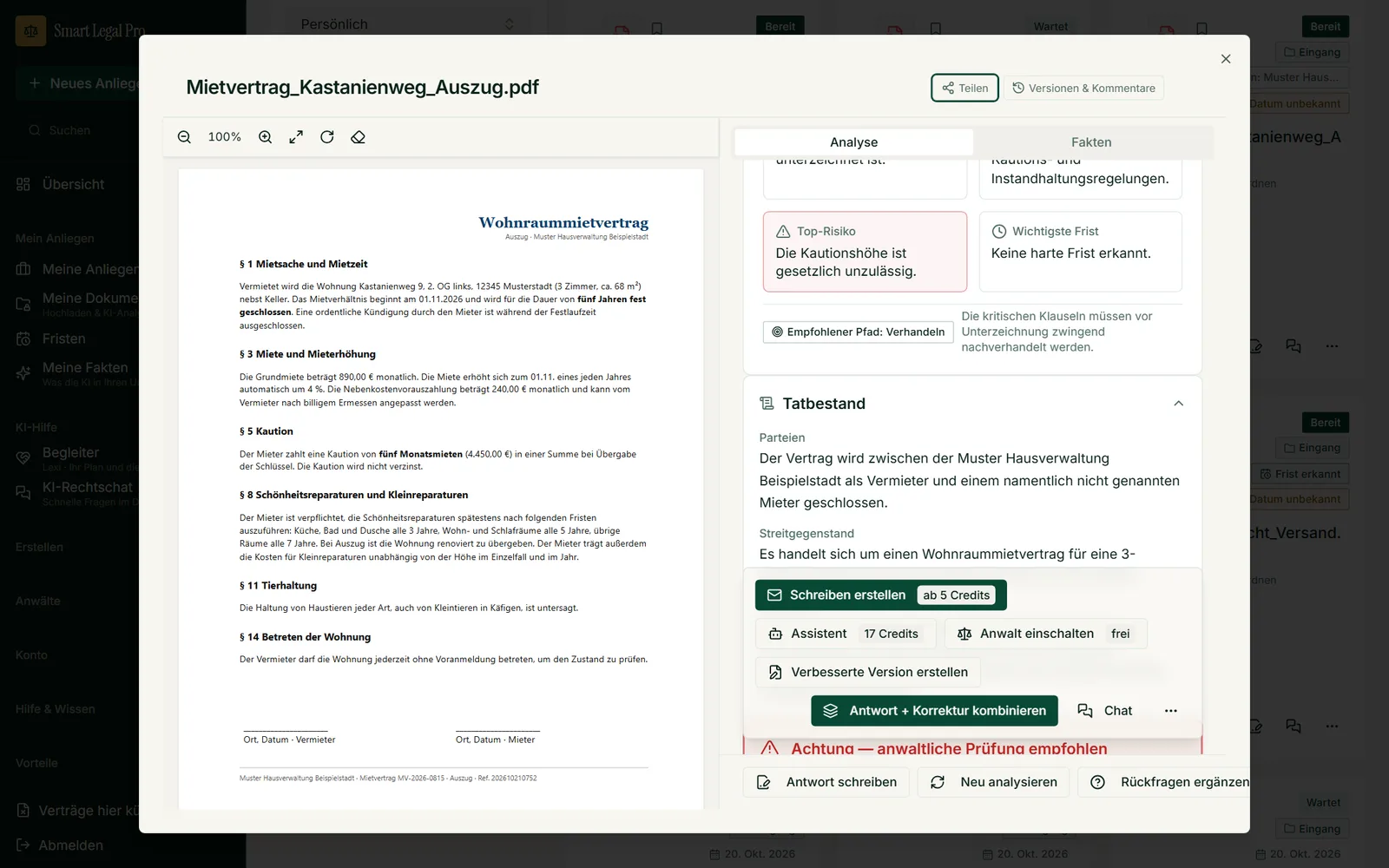Open Versionen & Kommentare
Screen dimensions: 1389x868
click(x=1083, y=88)
